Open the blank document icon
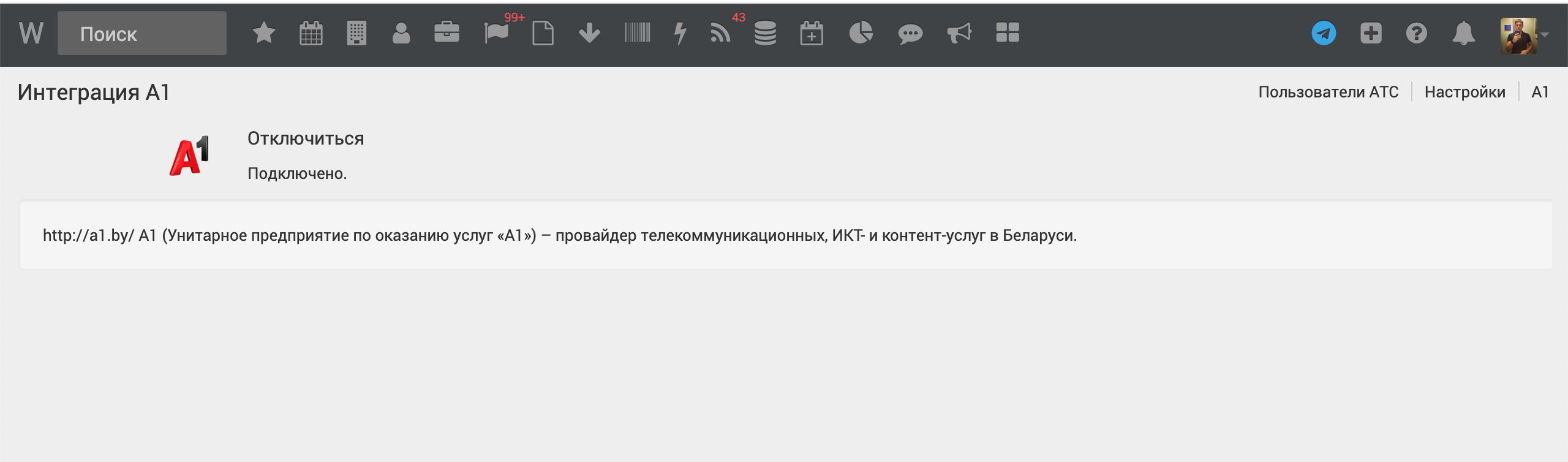1568x462 pixels. [x=543, y=33]
